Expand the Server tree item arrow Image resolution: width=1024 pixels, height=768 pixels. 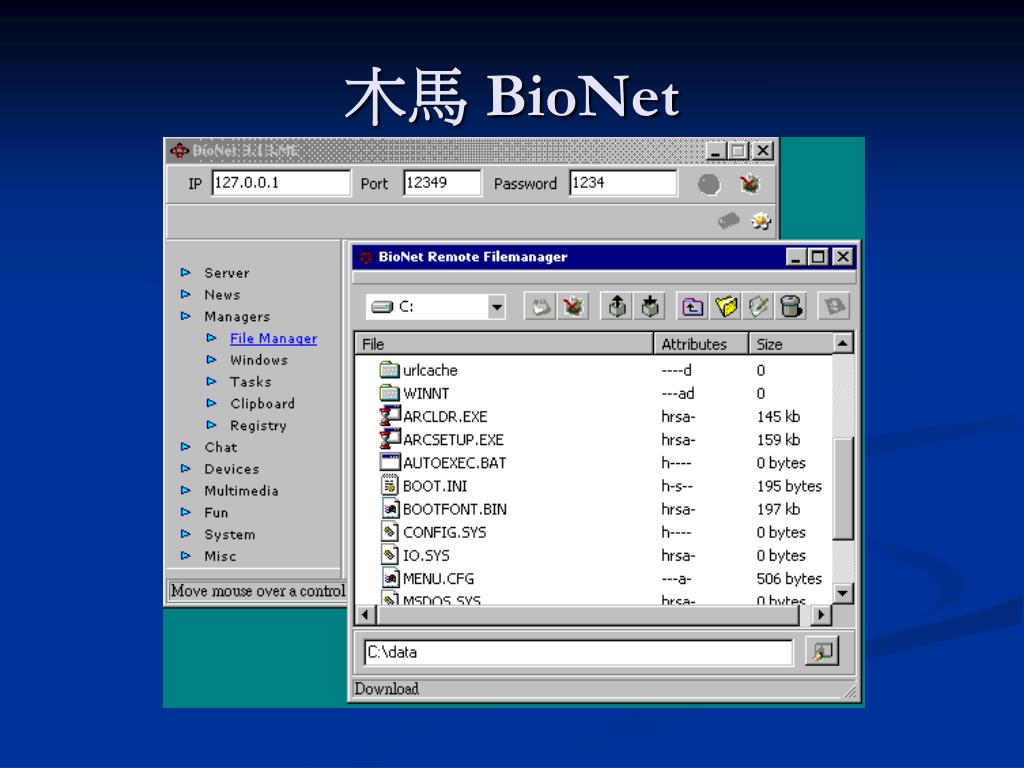pyautogui.click(x=185, y=272)
